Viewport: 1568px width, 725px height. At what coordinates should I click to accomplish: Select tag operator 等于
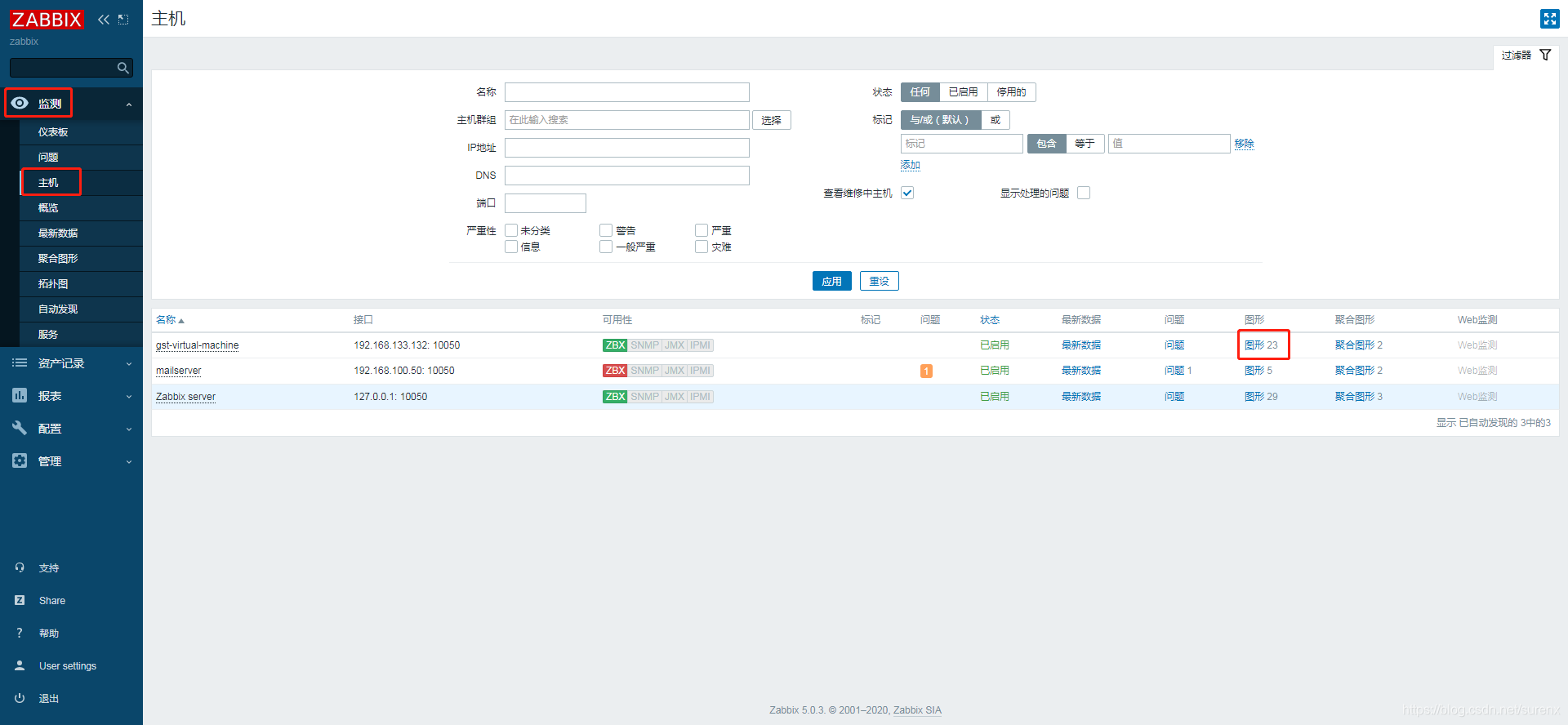tap(1085, 144)
